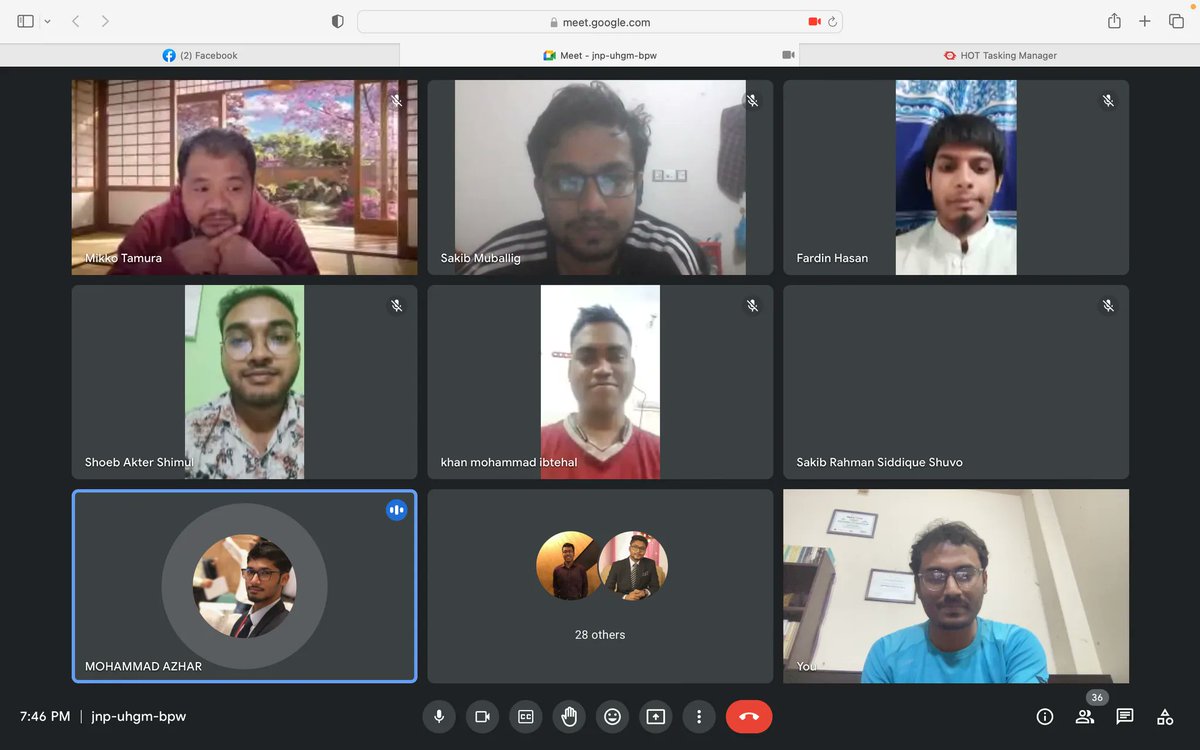
Task: Leave the call with red hang-up button
Action: coord(749,716)
